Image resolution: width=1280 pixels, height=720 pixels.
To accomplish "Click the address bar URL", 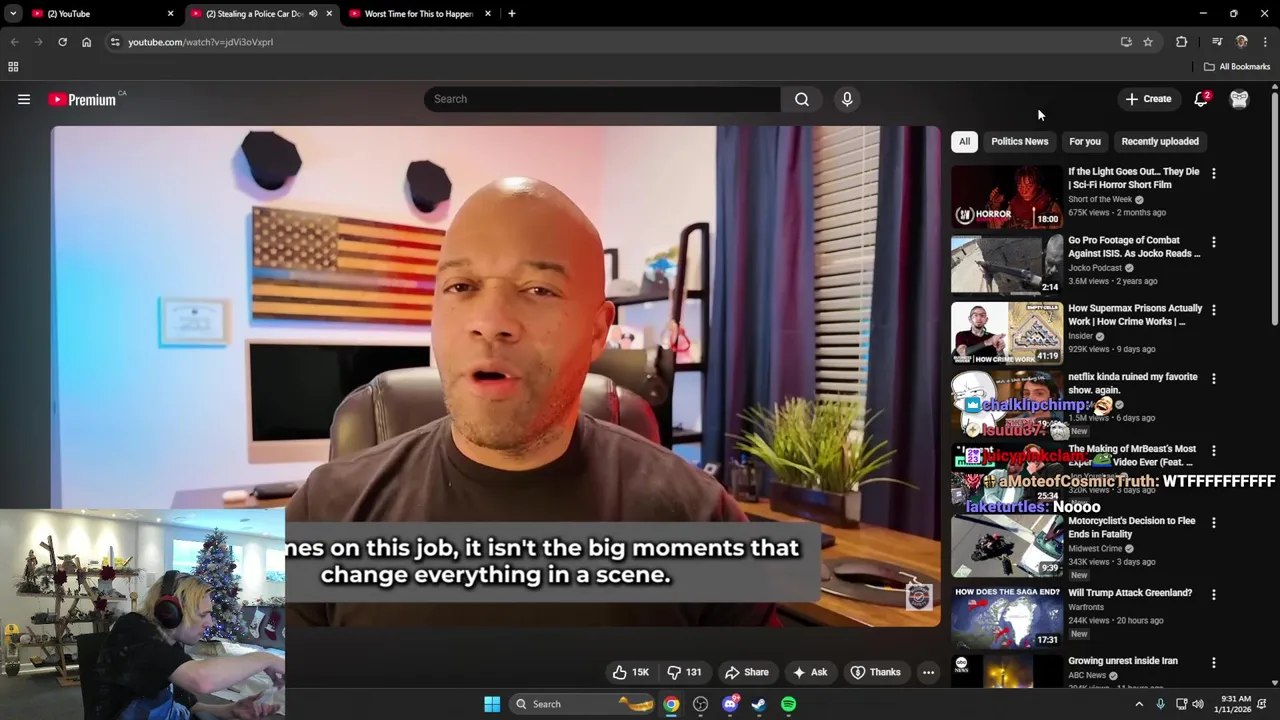I will point(200,42).
